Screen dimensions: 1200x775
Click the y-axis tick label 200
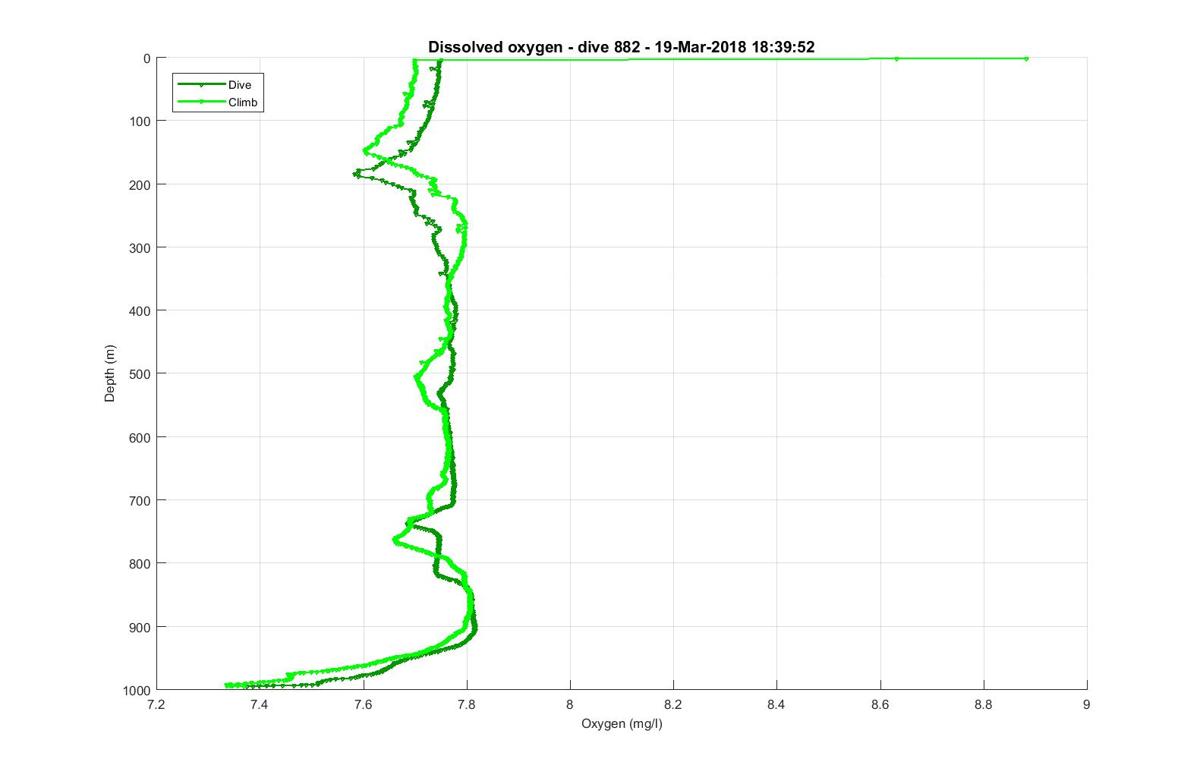(x=141, y=185)
